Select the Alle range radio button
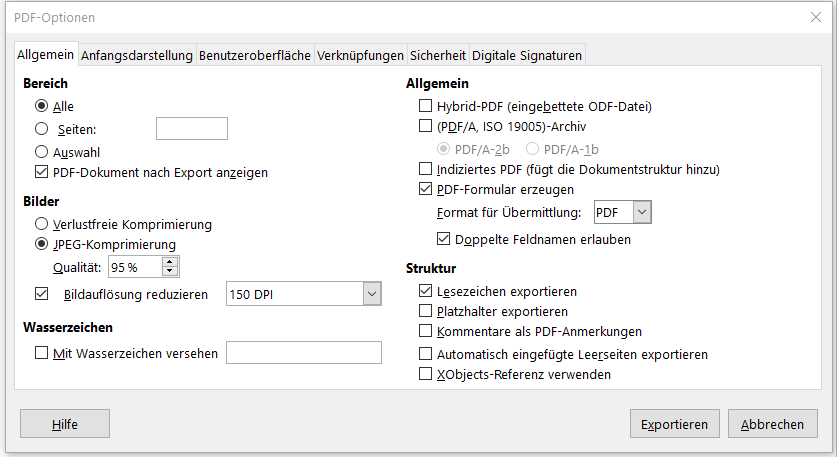The width and height of the screenshot is (837, 457). tap(41, 106)
